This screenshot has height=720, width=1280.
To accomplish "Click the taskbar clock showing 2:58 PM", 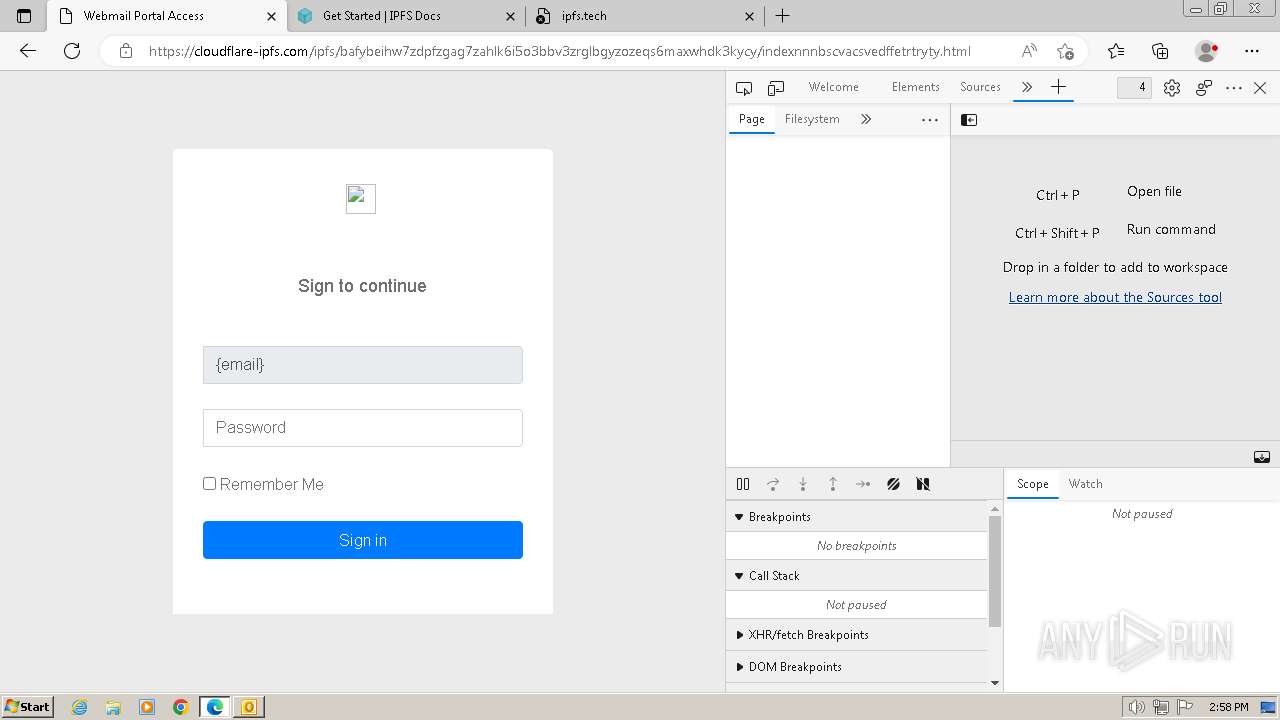I will click(x=1228, y=707).
